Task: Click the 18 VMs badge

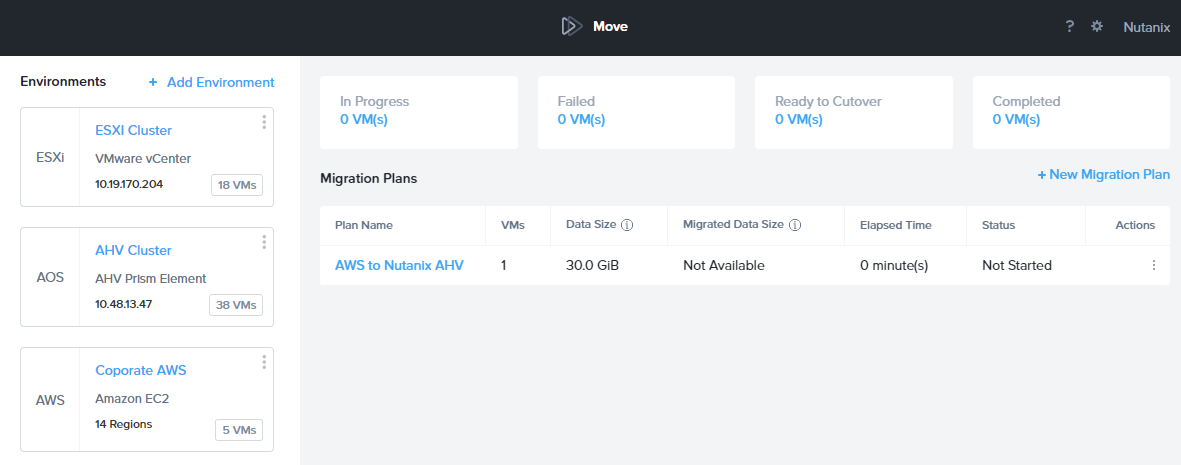Action: pyautogui.click(x=236, y=185)
